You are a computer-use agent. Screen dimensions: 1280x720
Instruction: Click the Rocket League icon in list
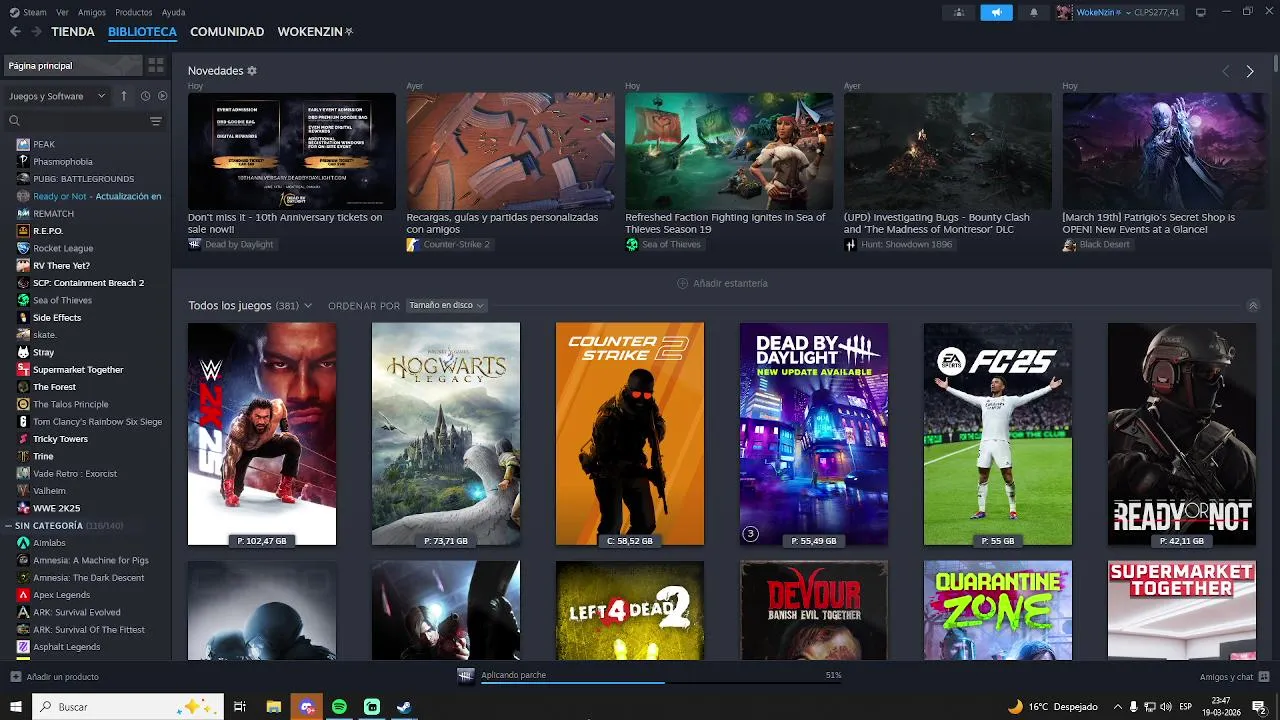(23, 248)
